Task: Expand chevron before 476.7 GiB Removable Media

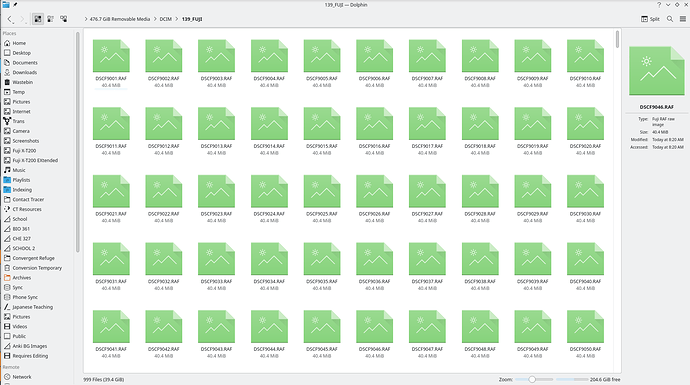Action: [x=86, y=19]
